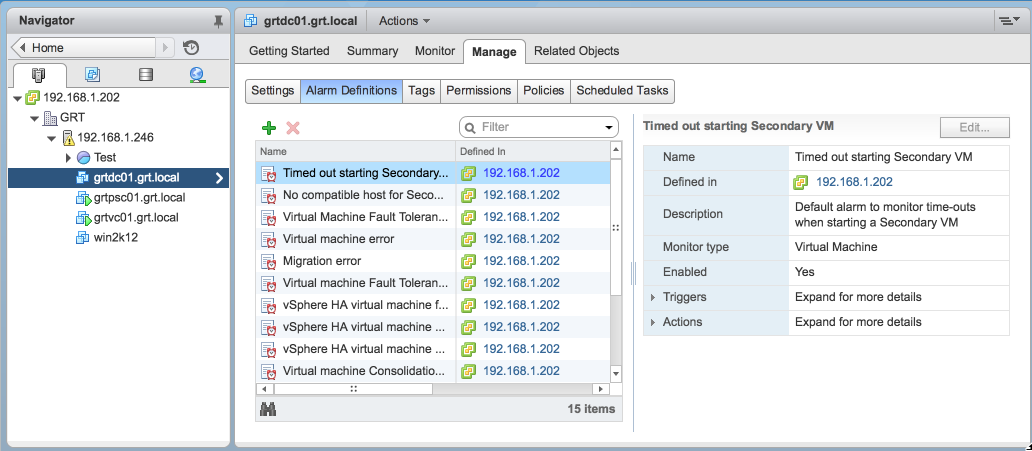Expand the Actions details row
Viewport: 1032px width, 451px height.
pyautogui.click(x=653, y=323)
